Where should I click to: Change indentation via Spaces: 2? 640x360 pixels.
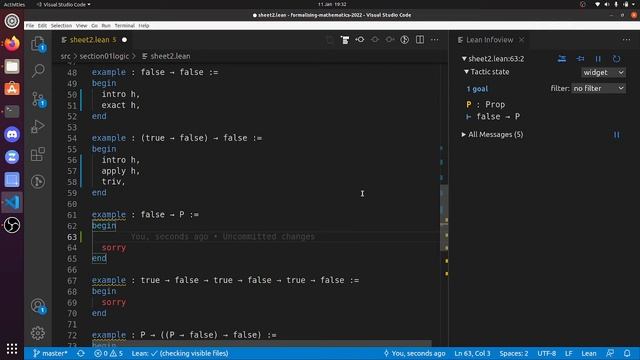coord(513,353)
